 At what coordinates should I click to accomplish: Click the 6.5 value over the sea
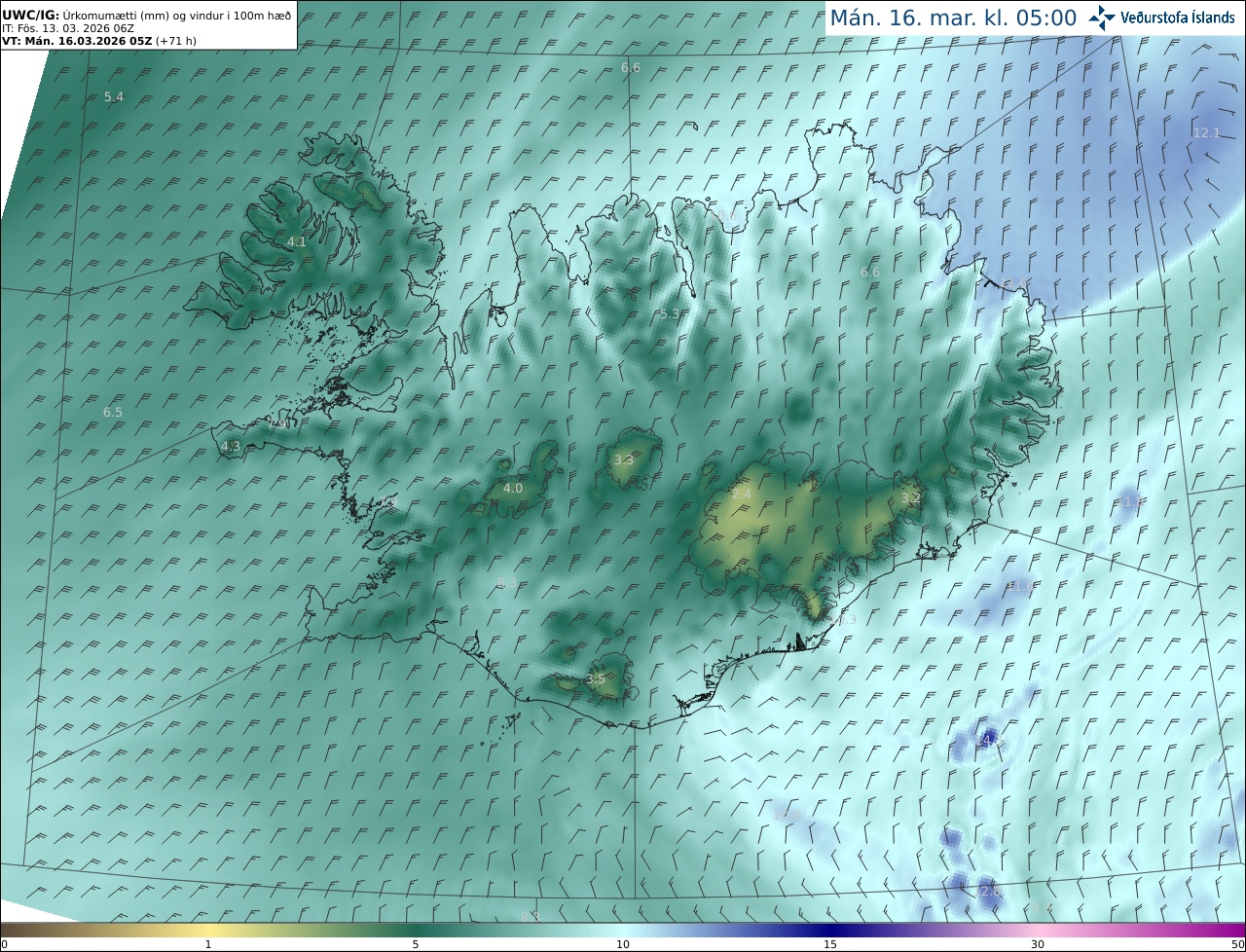tap(113, 413)
